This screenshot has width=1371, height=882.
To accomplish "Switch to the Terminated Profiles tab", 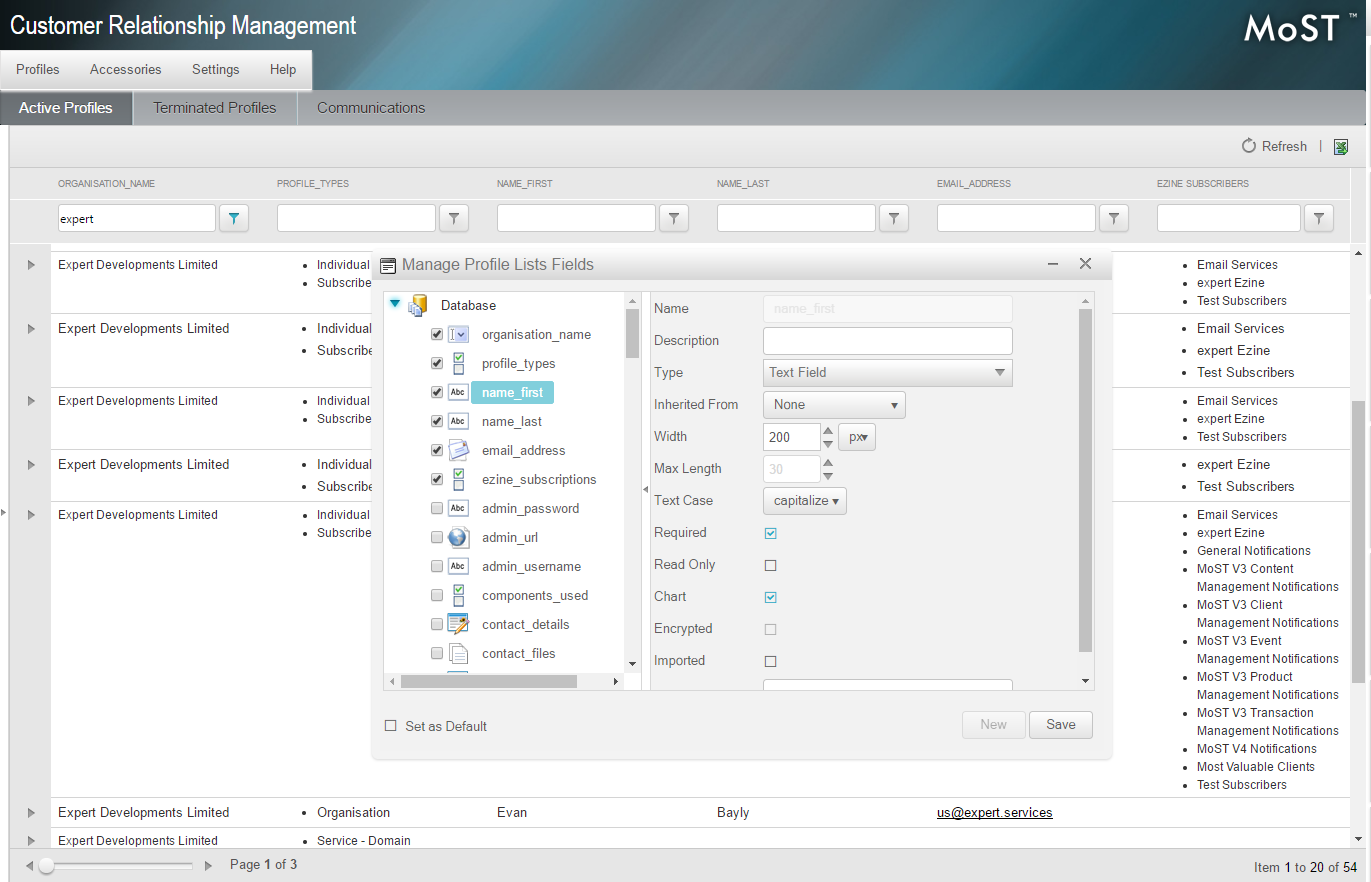I will [x=214, y=108].
